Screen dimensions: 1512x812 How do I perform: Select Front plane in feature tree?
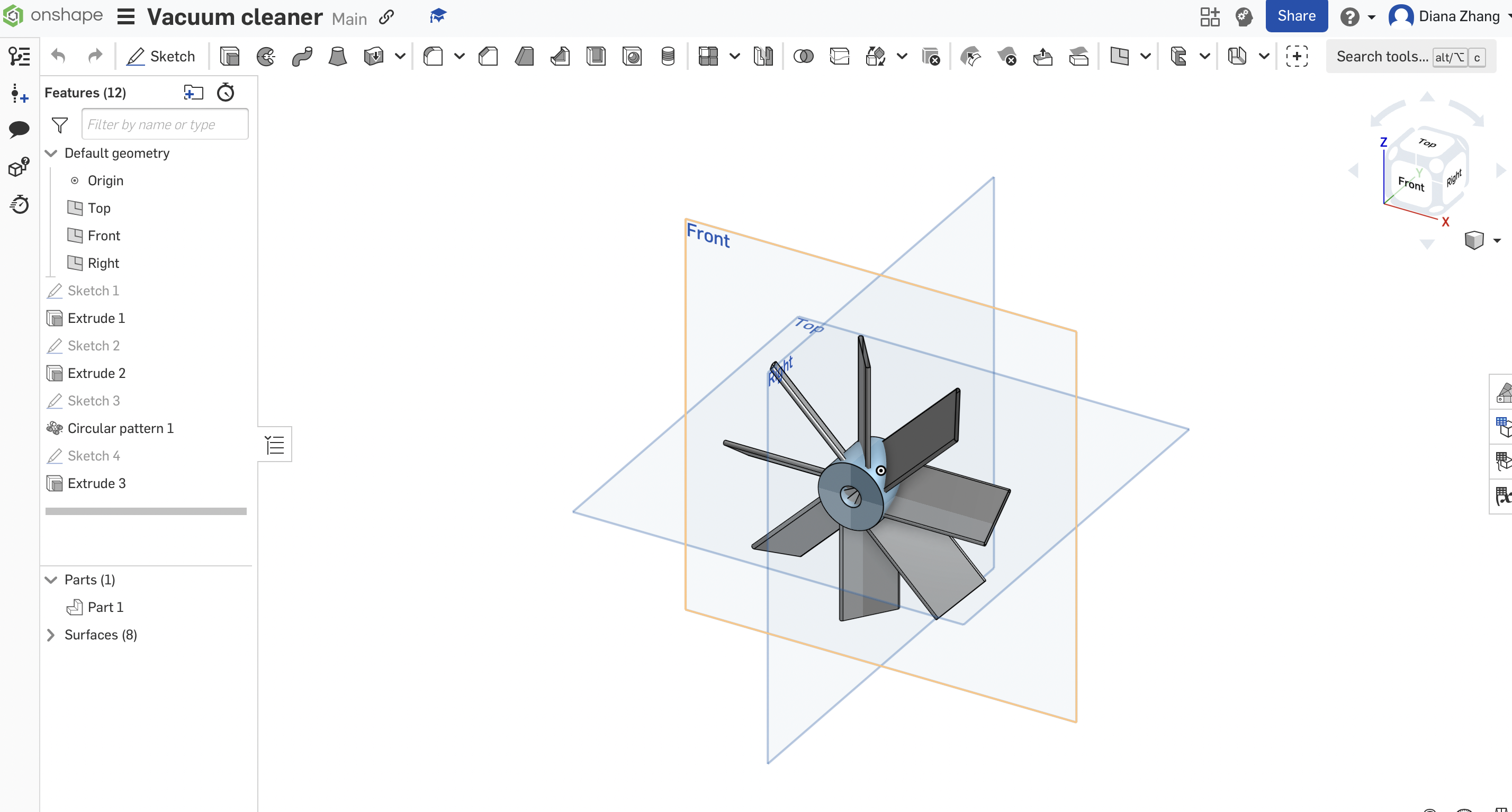(104, 235)
